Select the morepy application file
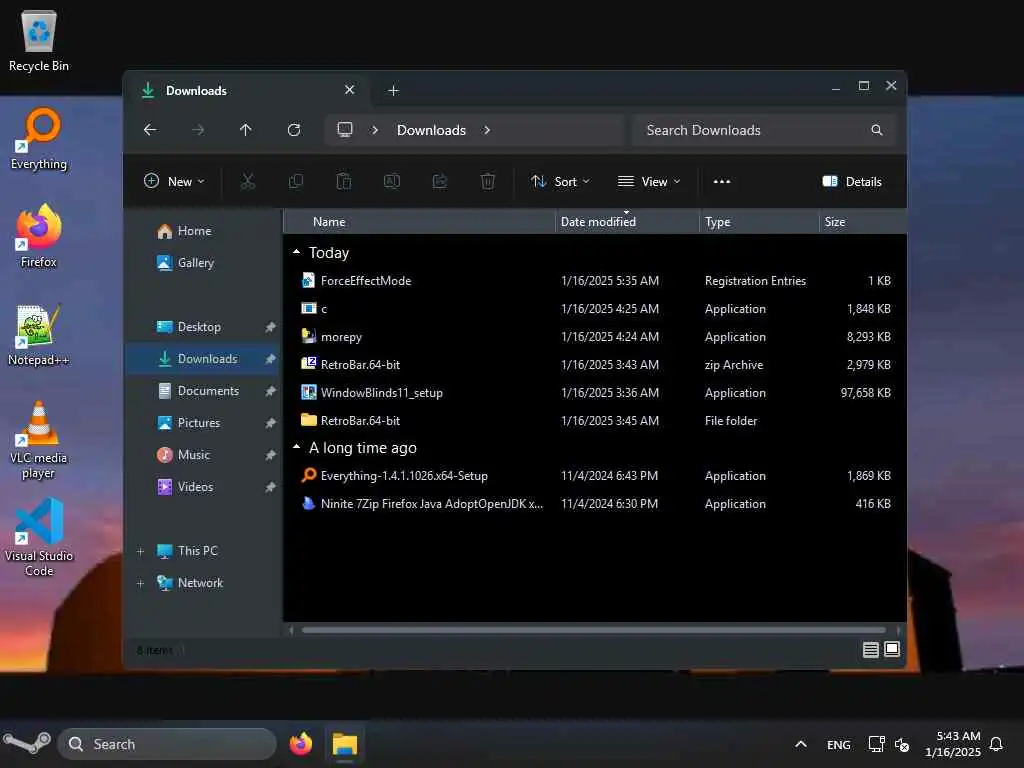The image size is (1024, 768). tap(594, 337)
